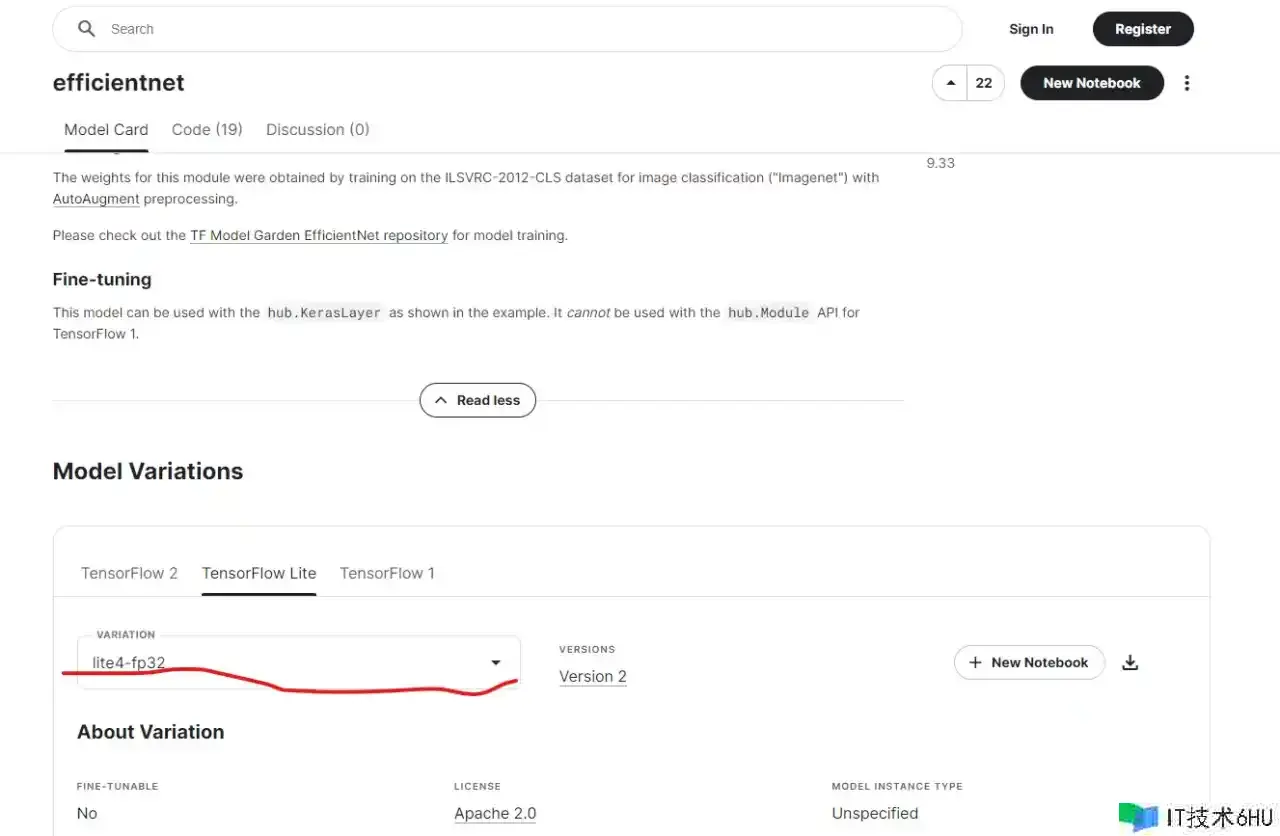Open the Apache 2.0 license link
The width and height of the screenshot is (1280, 836).
pos(495,813)
